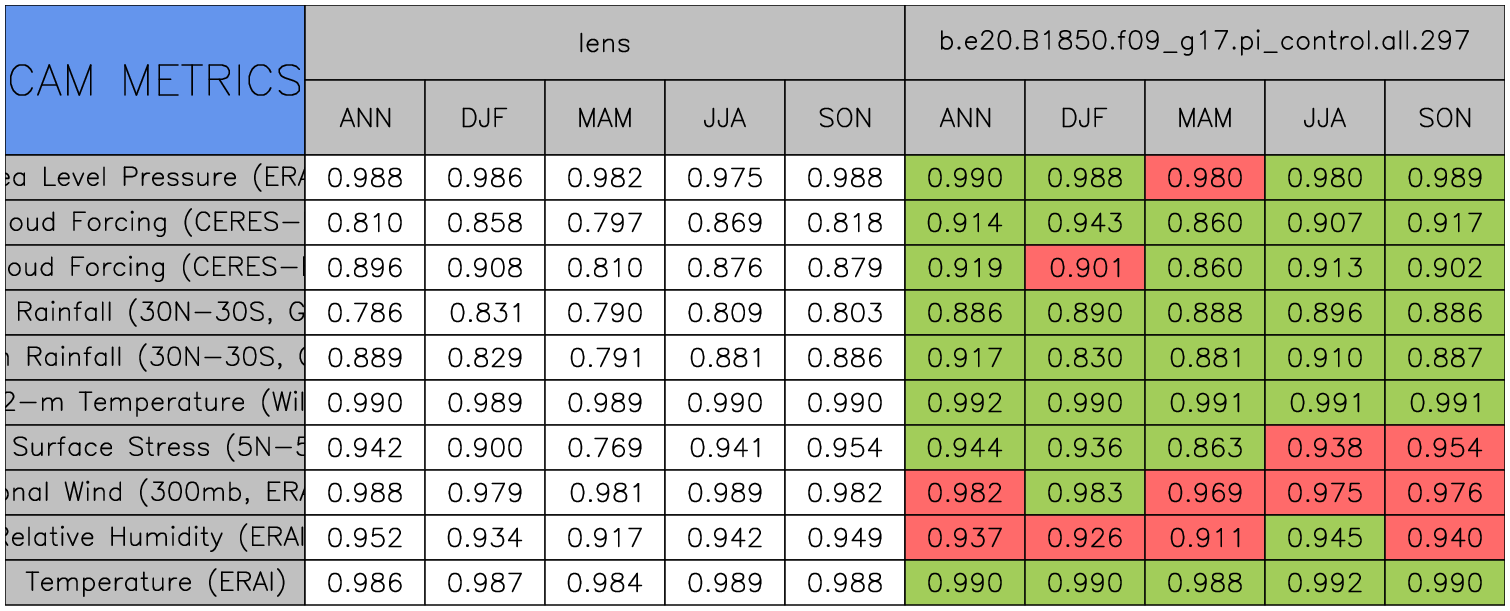Click the lens ANN column header
The height and width of the screenshot is (611, 1510).
tap(365, 118)
